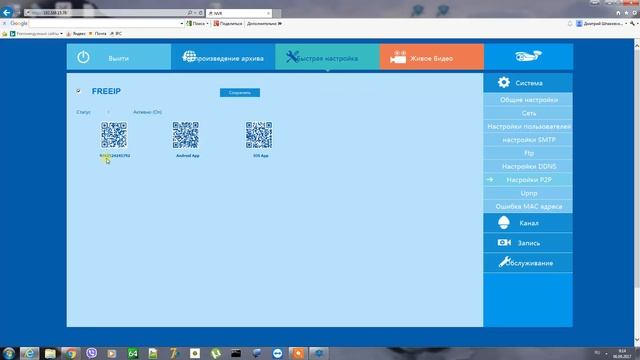Click the Сохранить button

[x=240, y=93]
